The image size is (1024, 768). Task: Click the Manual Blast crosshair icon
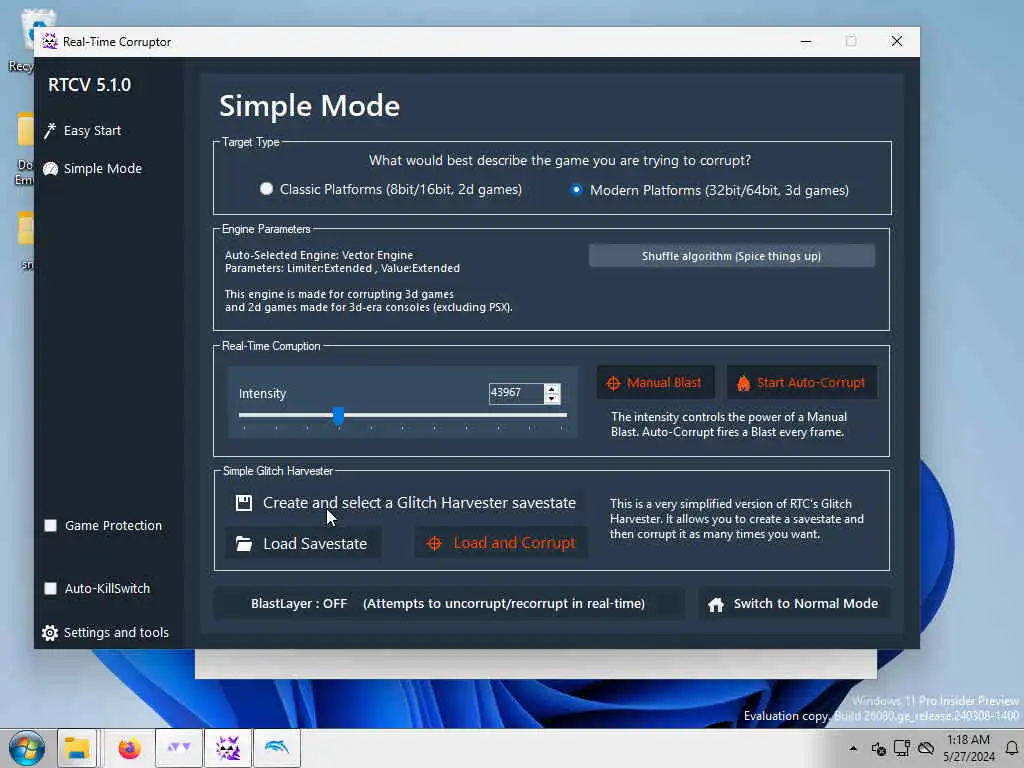(x=613, y=383)
